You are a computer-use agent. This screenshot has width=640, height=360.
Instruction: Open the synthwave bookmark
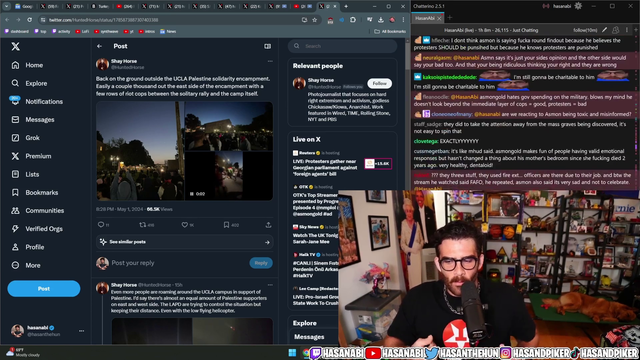106,31
